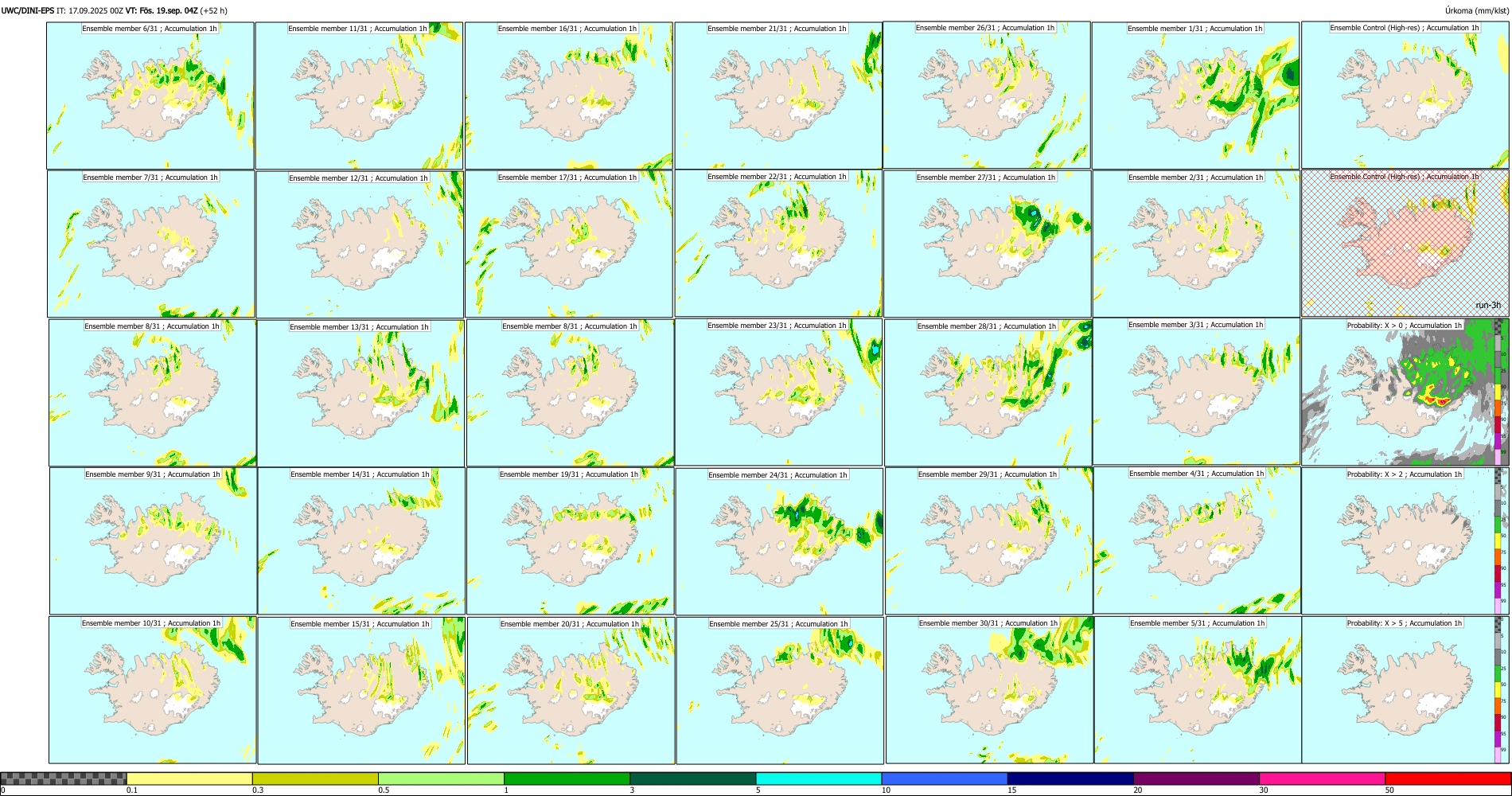The image size is (1512, 796).
Task: Pick the checkered gray 0–0.1 legend swatch
Action: [x=64, y=778]
